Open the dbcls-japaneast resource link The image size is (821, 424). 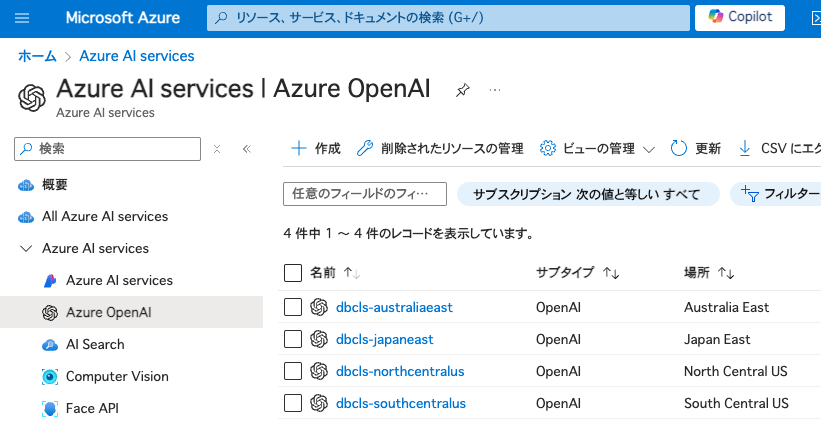[384, 339]
